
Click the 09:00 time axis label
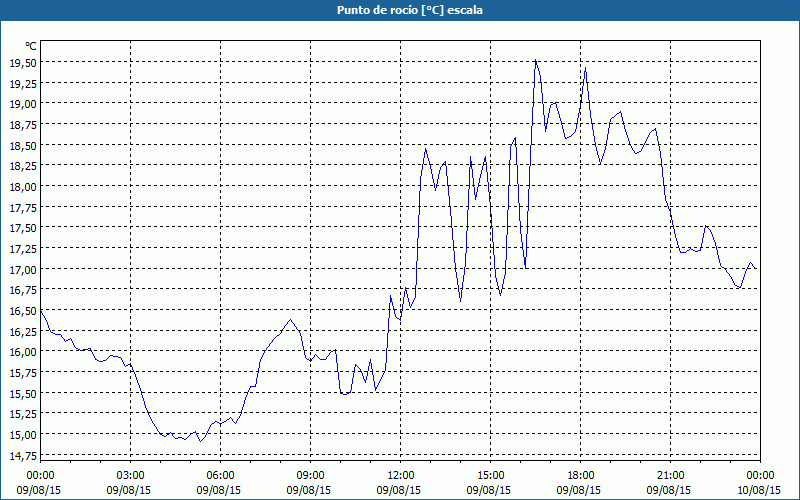tap(310, 476)
